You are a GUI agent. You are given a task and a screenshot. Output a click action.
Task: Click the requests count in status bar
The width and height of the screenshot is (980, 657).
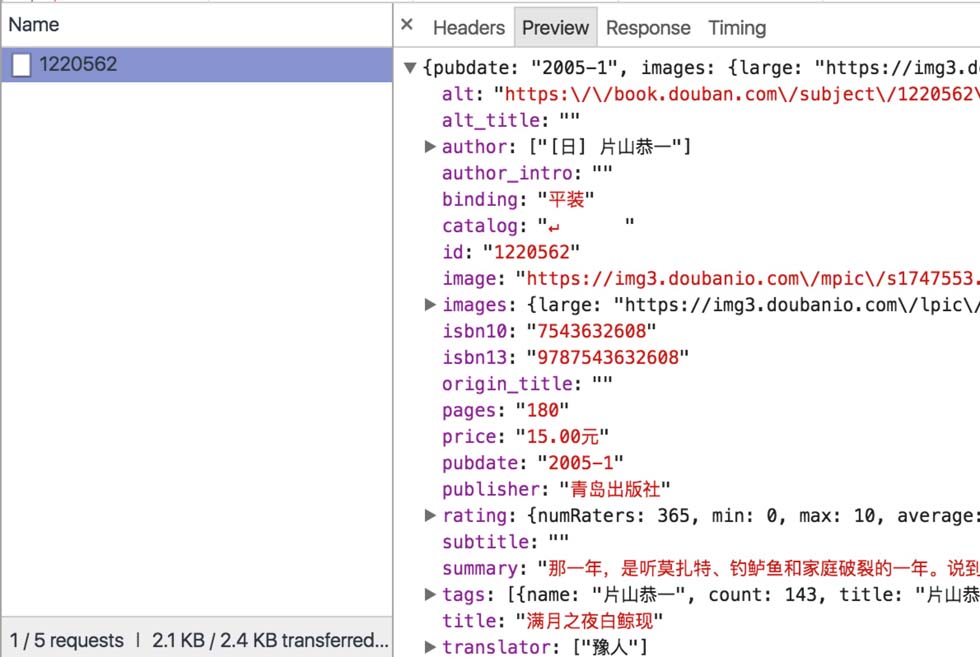66,640
